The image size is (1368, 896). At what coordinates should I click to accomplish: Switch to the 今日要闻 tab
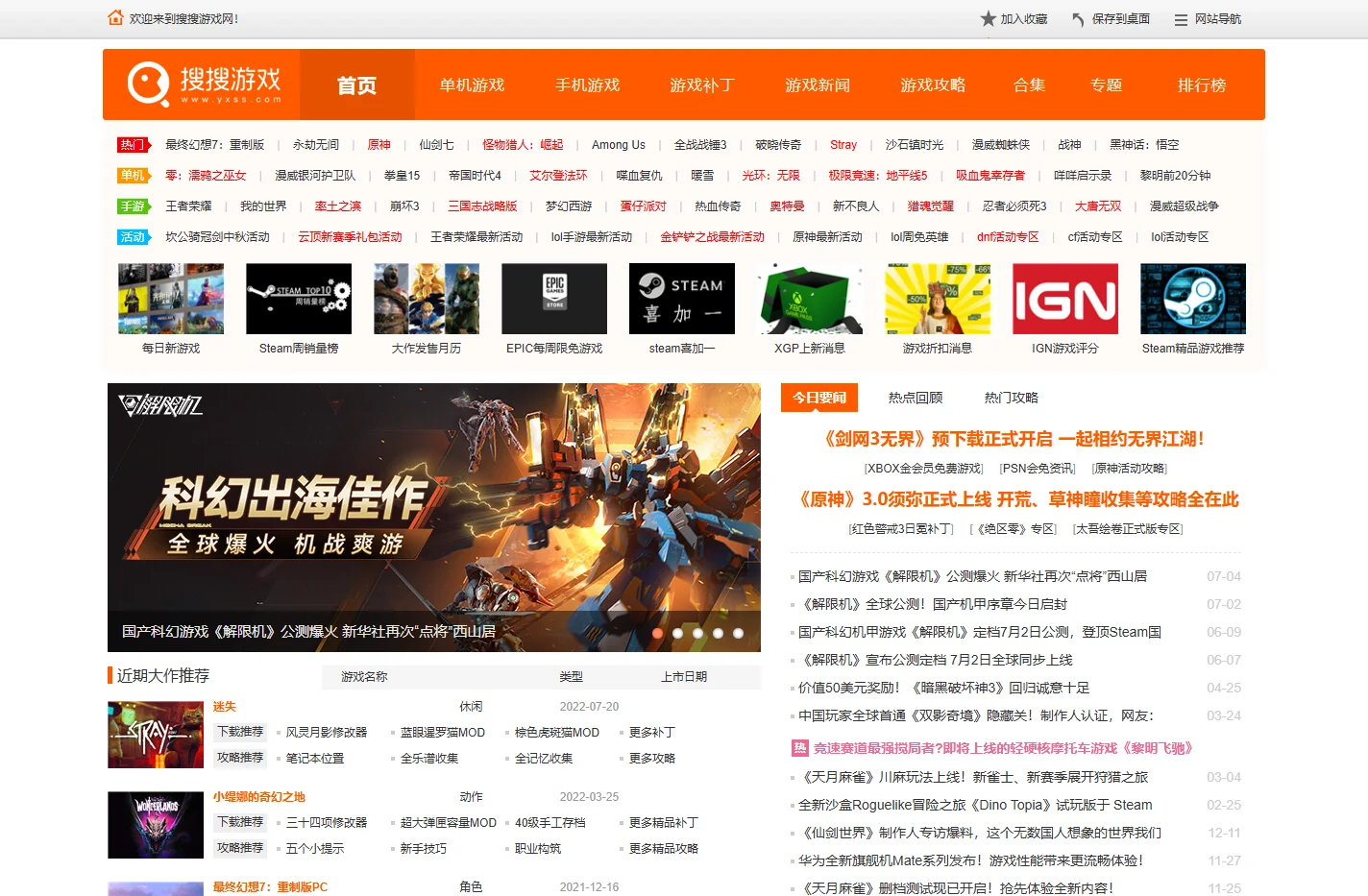tap(819, 398)
